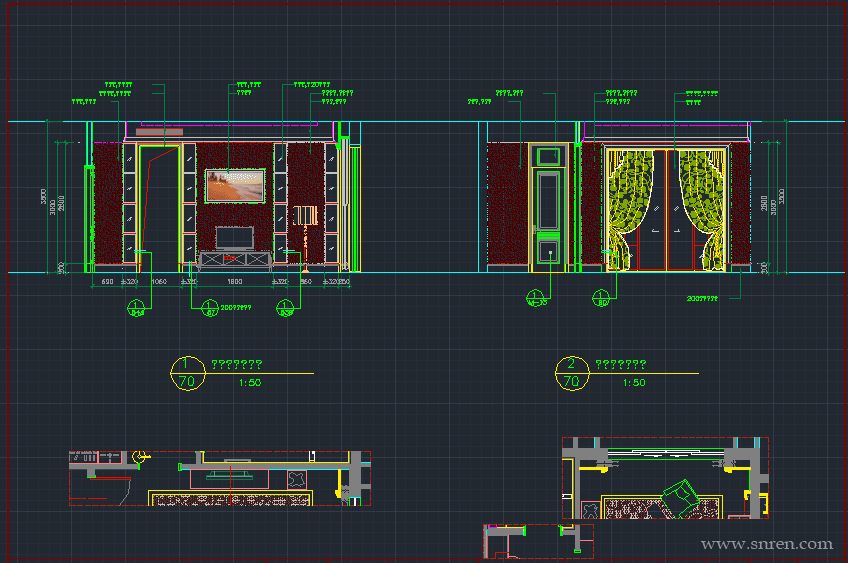Click the green armchair in the right plan
This screenshot has height=563, width=848.
click(680, 498)
